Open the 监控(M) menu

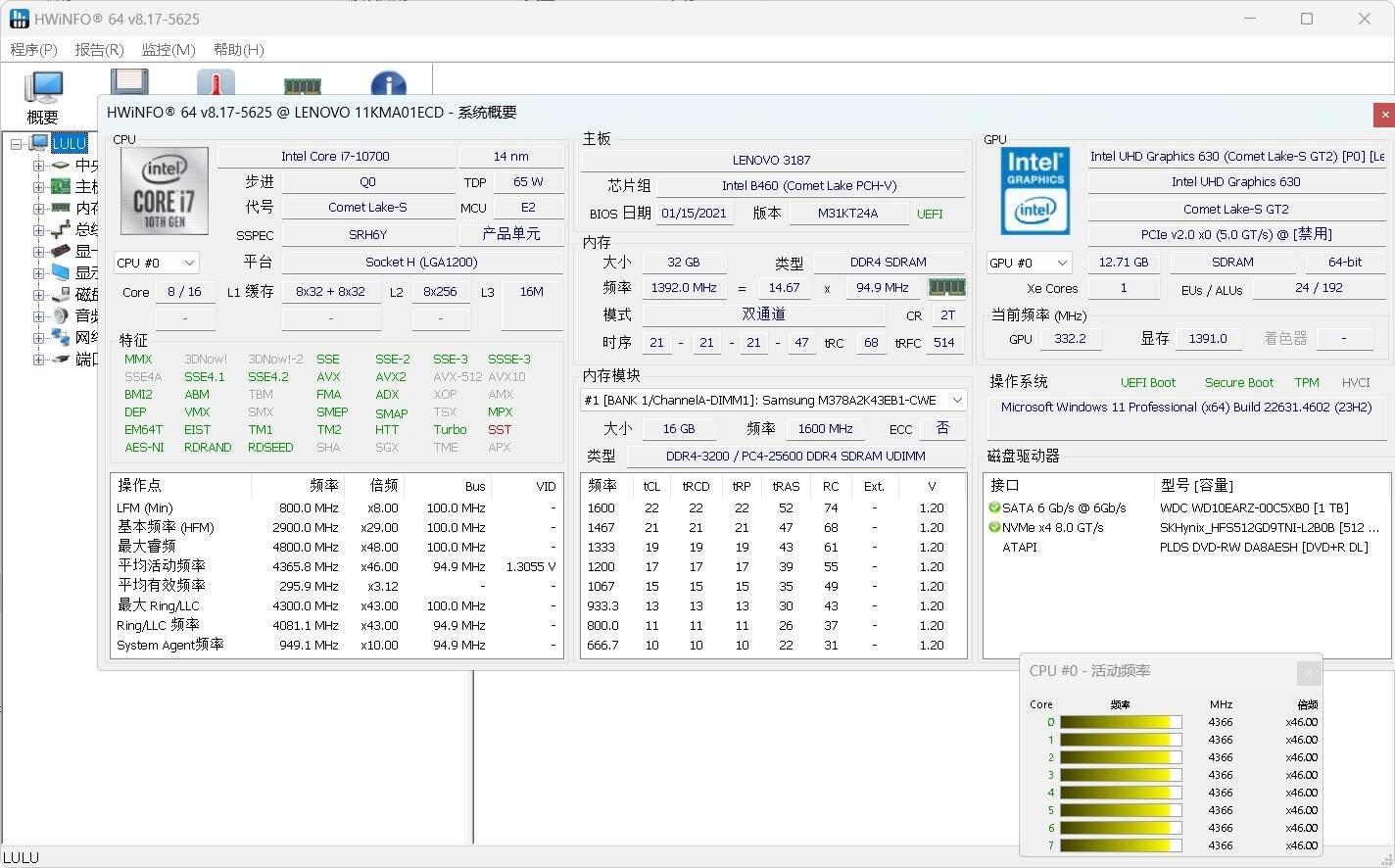(x=168, y=49)
